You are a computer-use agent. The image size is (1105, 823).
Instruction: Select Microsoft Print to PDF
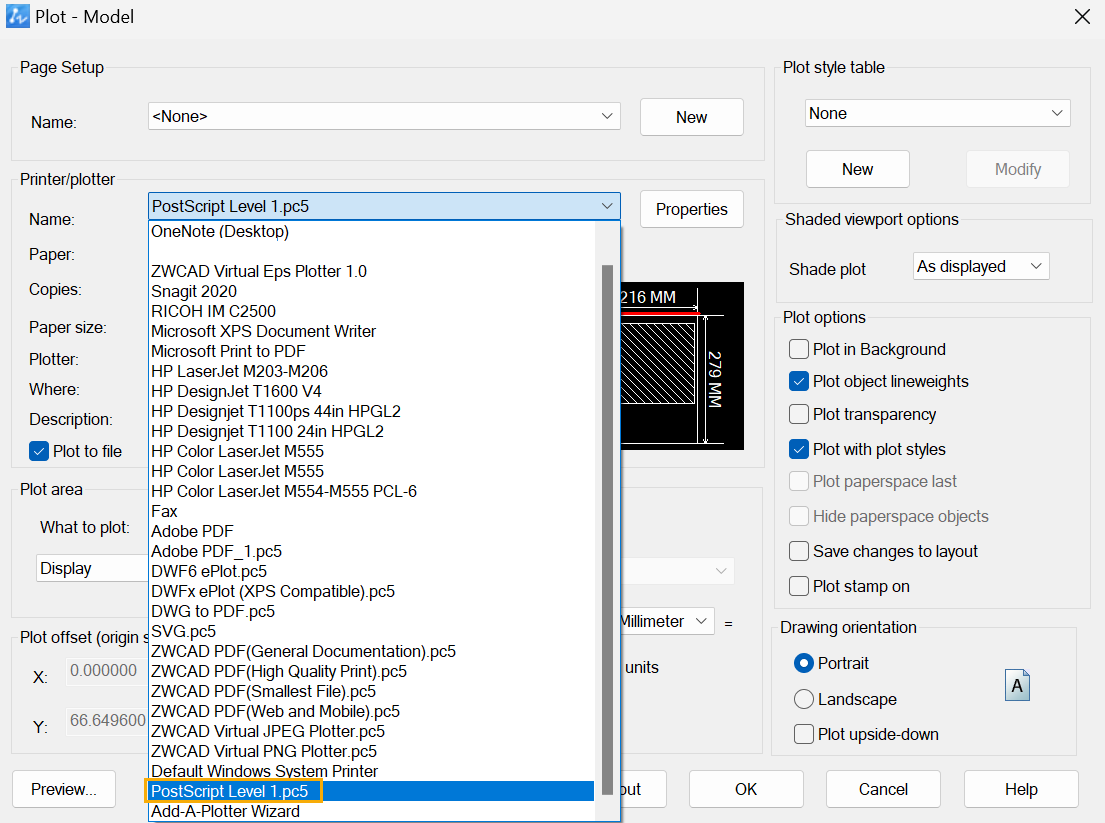372,351
